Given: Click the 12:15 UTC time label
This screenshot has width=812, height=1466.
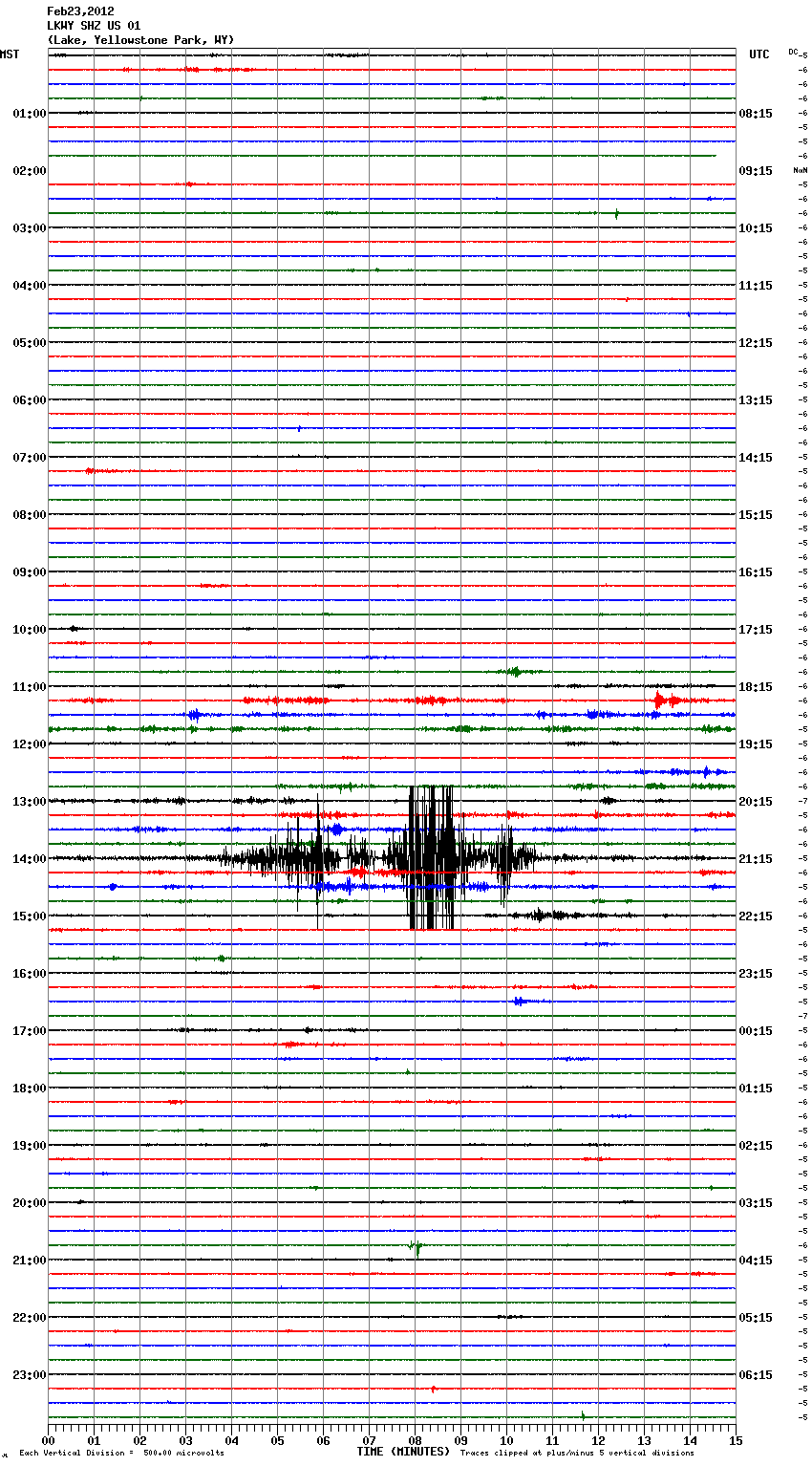Looking at the screenshot, I should coord(756,343).
